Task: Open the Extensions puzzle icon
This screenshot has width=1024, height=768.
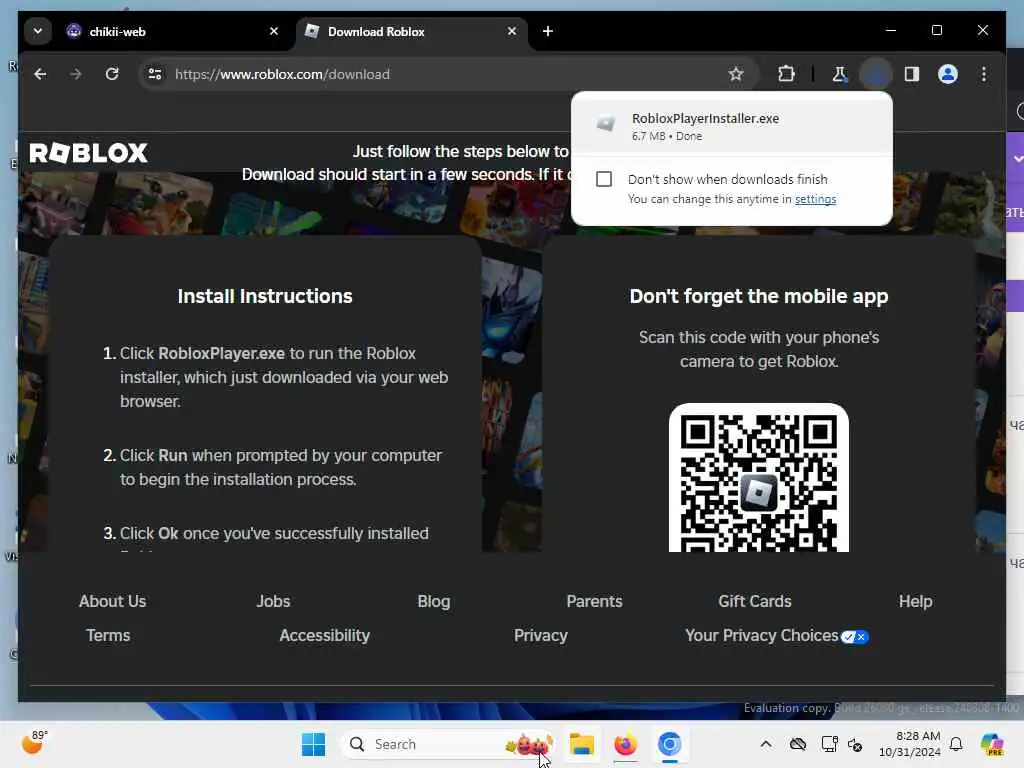Action: (x=786, y=74)
